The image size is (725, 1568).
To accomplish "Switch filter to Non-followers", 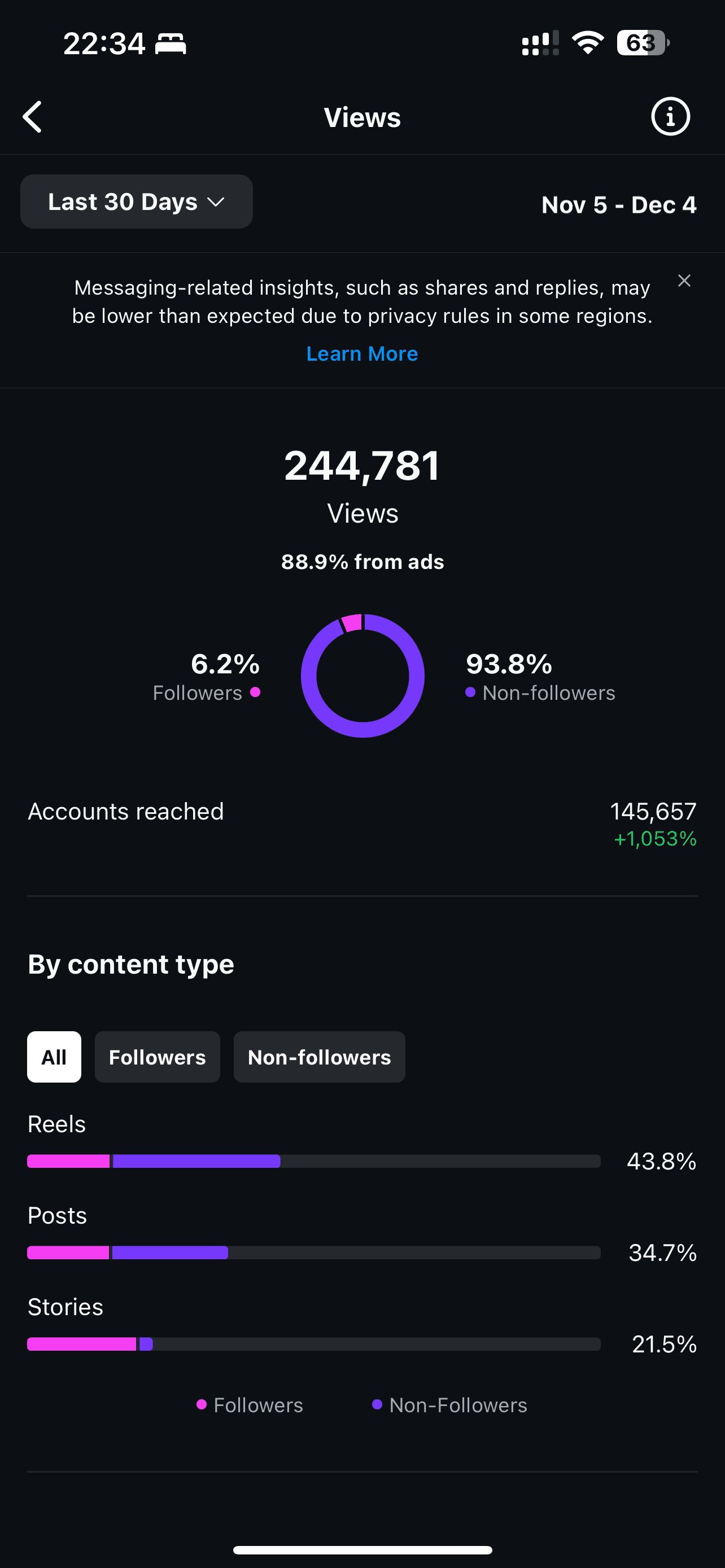I will (x=319, y=1057).
